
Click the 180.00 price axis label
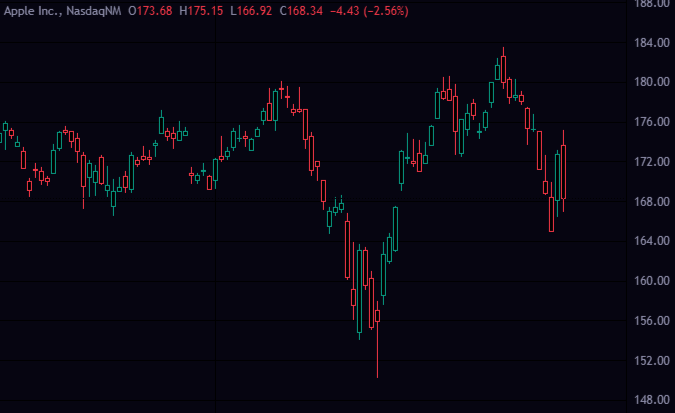tap(650, 82)
